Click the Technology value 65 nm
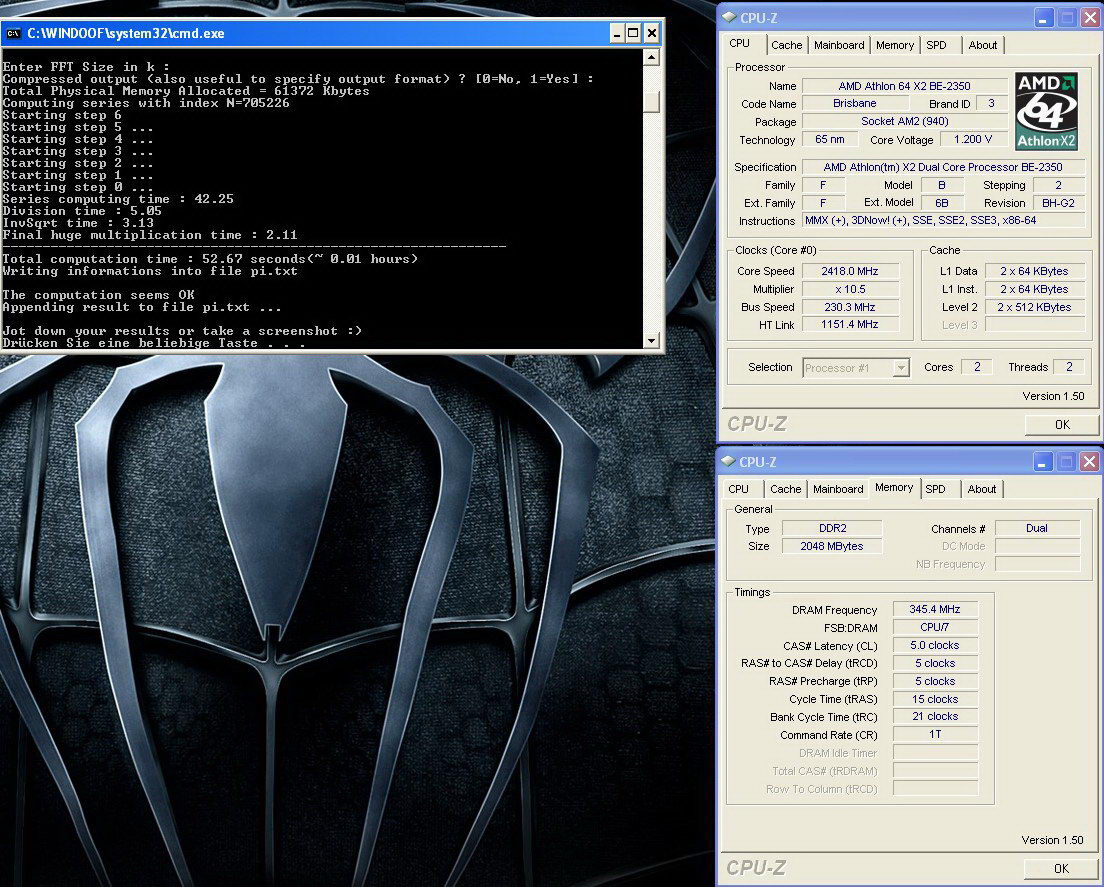Viewport: 1104px width, 887px height. click(x=829, y=139)
